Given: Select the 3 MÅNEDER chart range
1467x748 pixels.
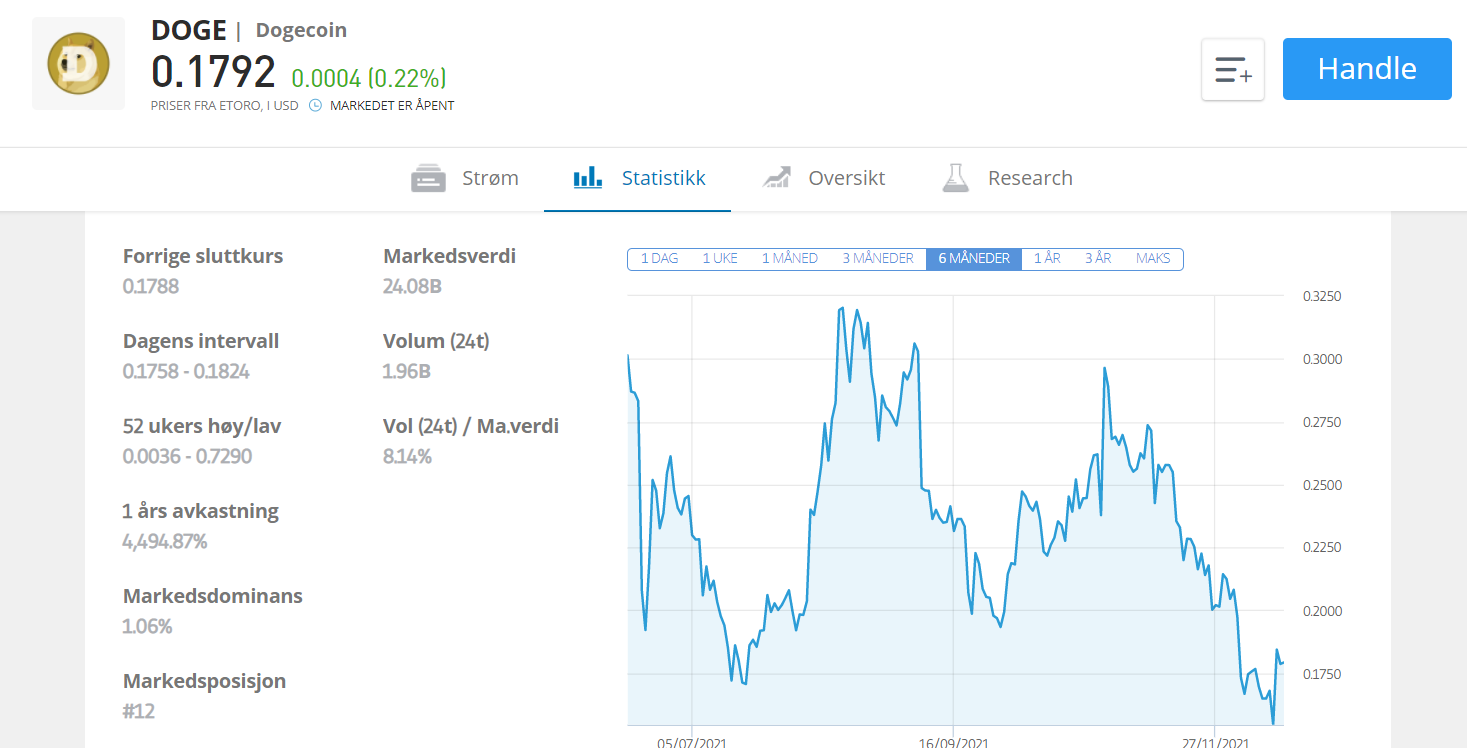Looking at the screenshot, I should point(878,259).
